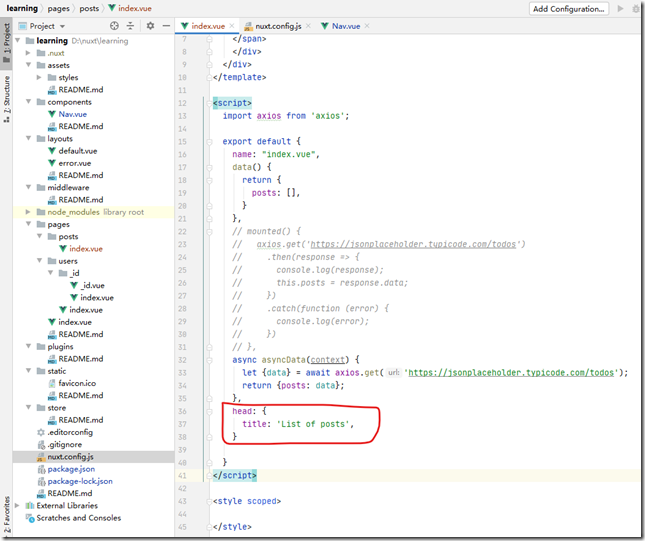Click the jsonplaceholder URL on line 33
645x541 pixels.
(x=511, y=372)
